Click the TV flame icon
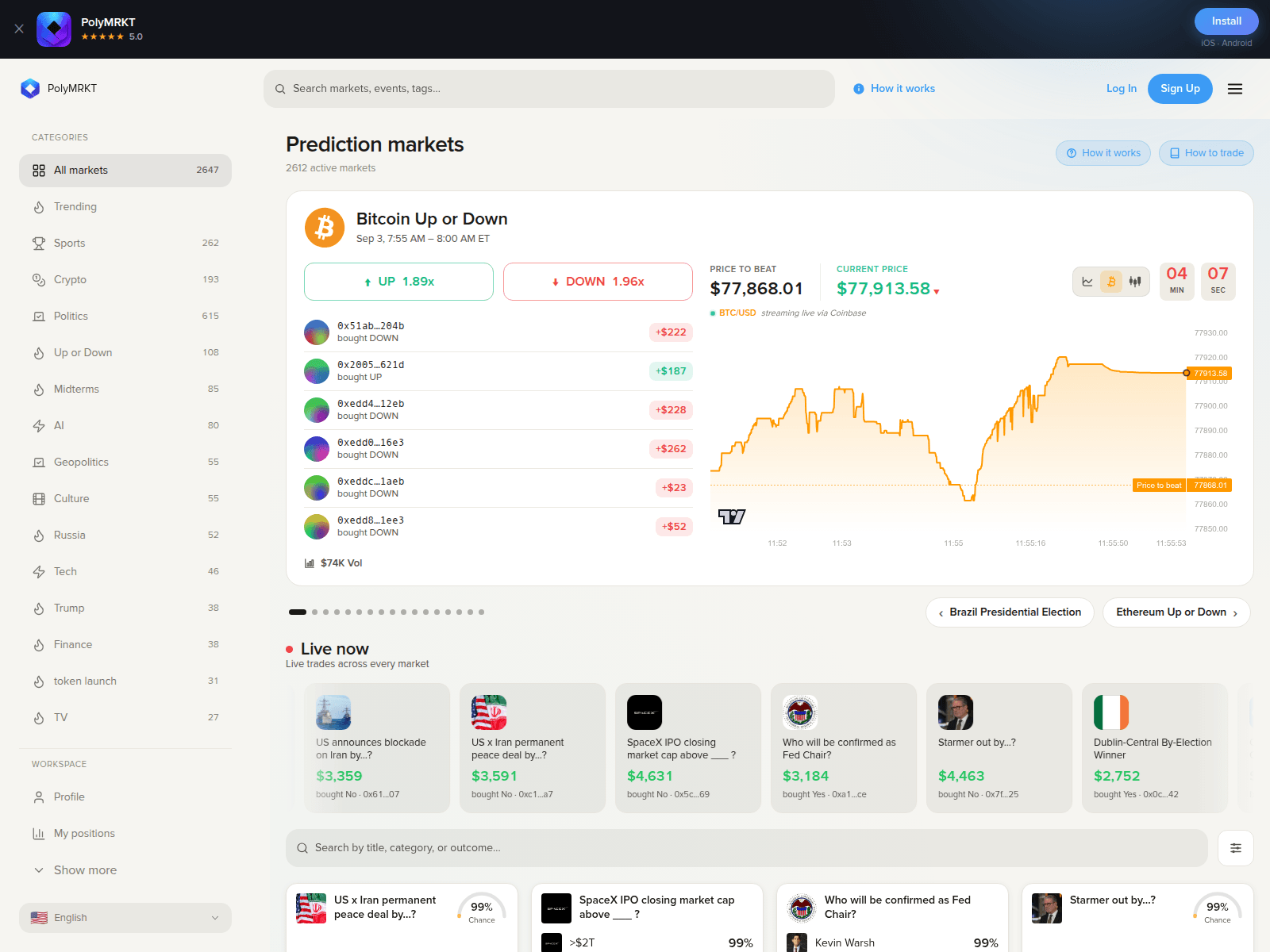The height and width of the screenshot is (952, 1270). click(39, 718)
